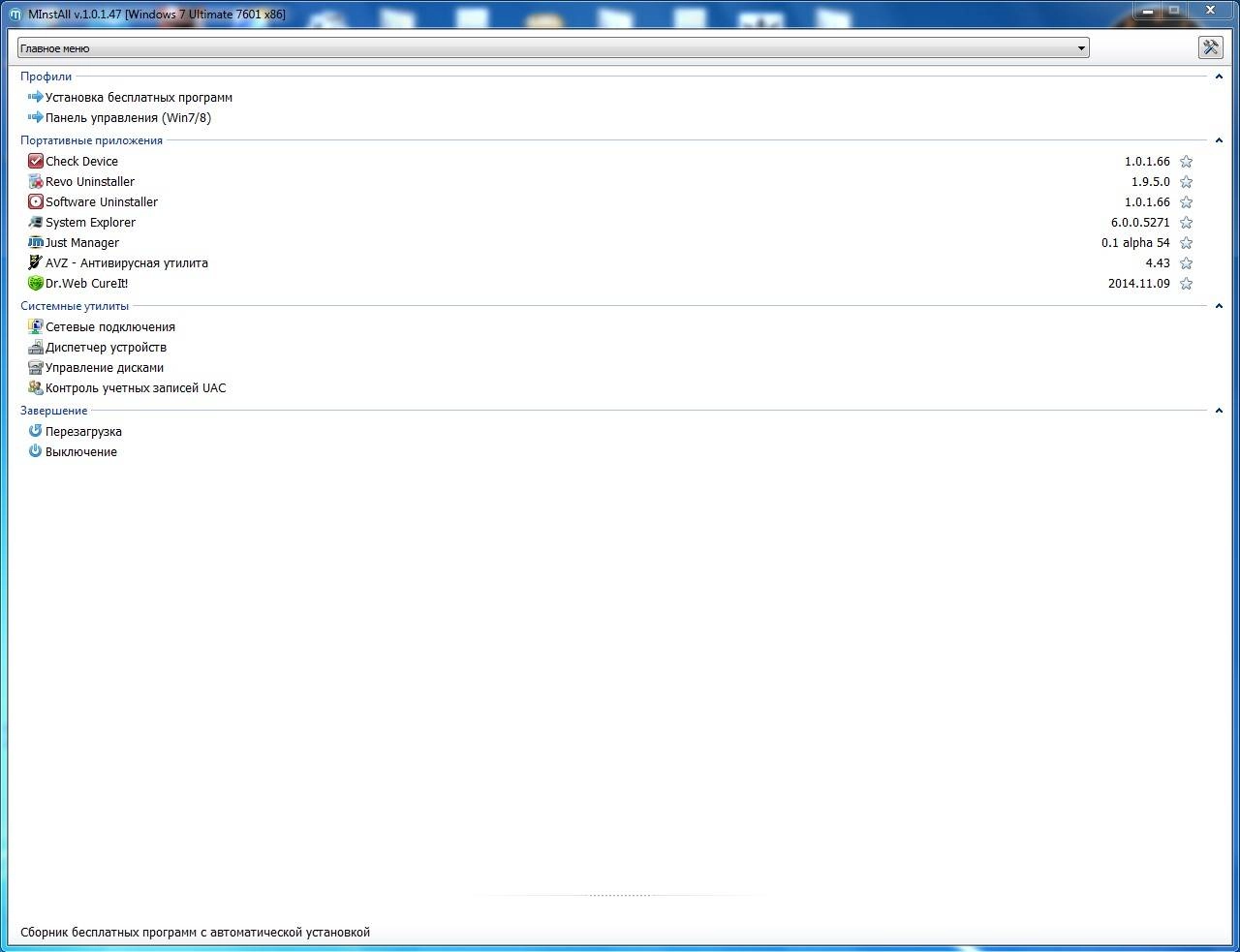
Task: Toggle favorite star for Check Device
Action: (x=1186, y=162)
